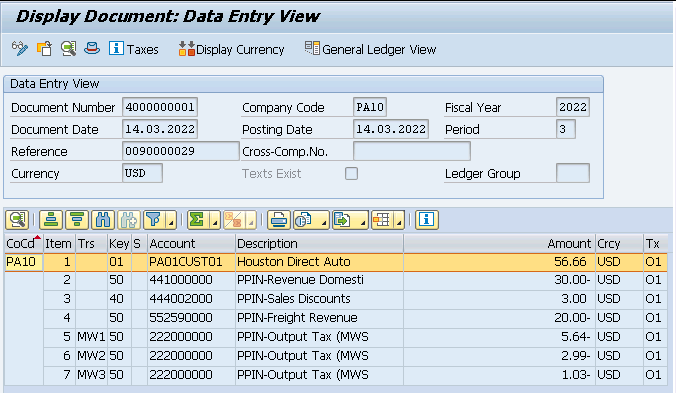The width and height of the screenshot is (676, 393).
Task: Switch to Display/Change mode with glasses-pencil icon
Action: coord(20,48)
